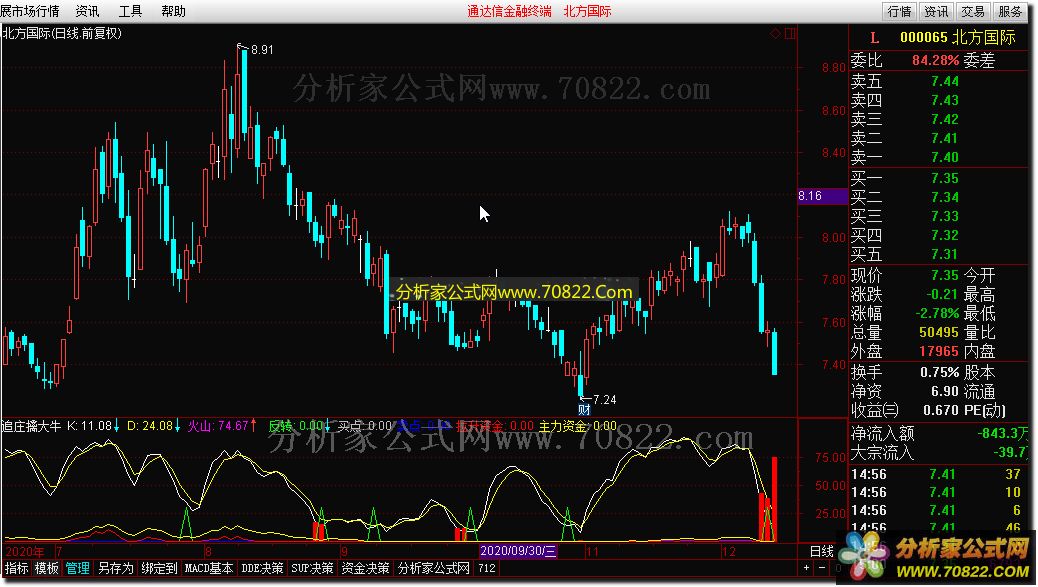Click the 主力资金: 0.00 indicator label
Viewport: 1038px width, 587px height.
578,426
